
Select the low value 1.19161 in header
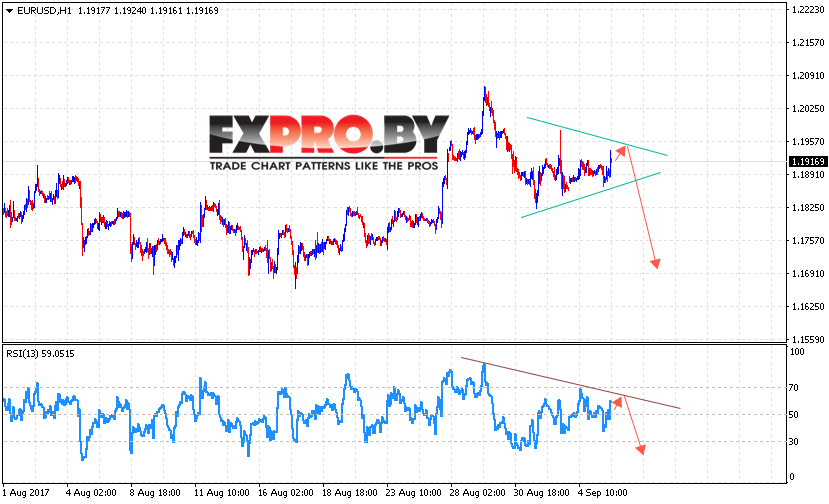coord(165,11)
